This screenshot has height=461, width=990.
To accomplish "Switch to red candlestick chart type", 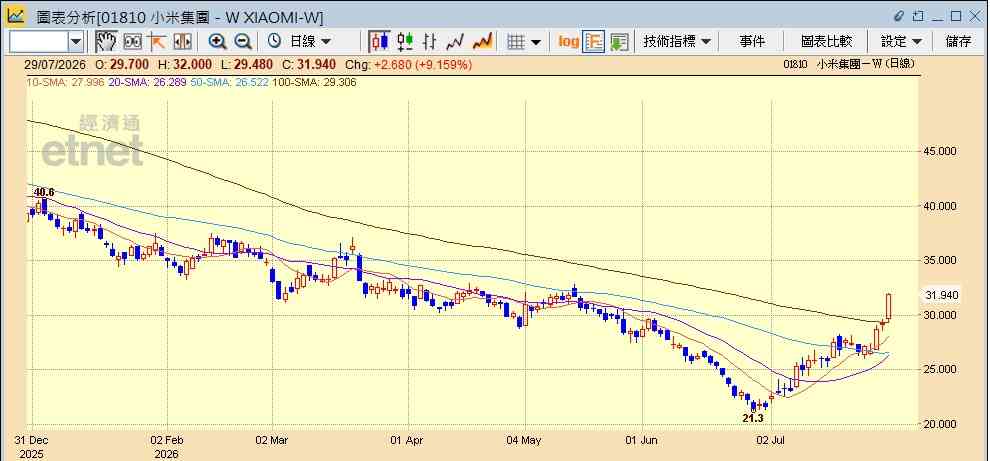I will (379, 42).
